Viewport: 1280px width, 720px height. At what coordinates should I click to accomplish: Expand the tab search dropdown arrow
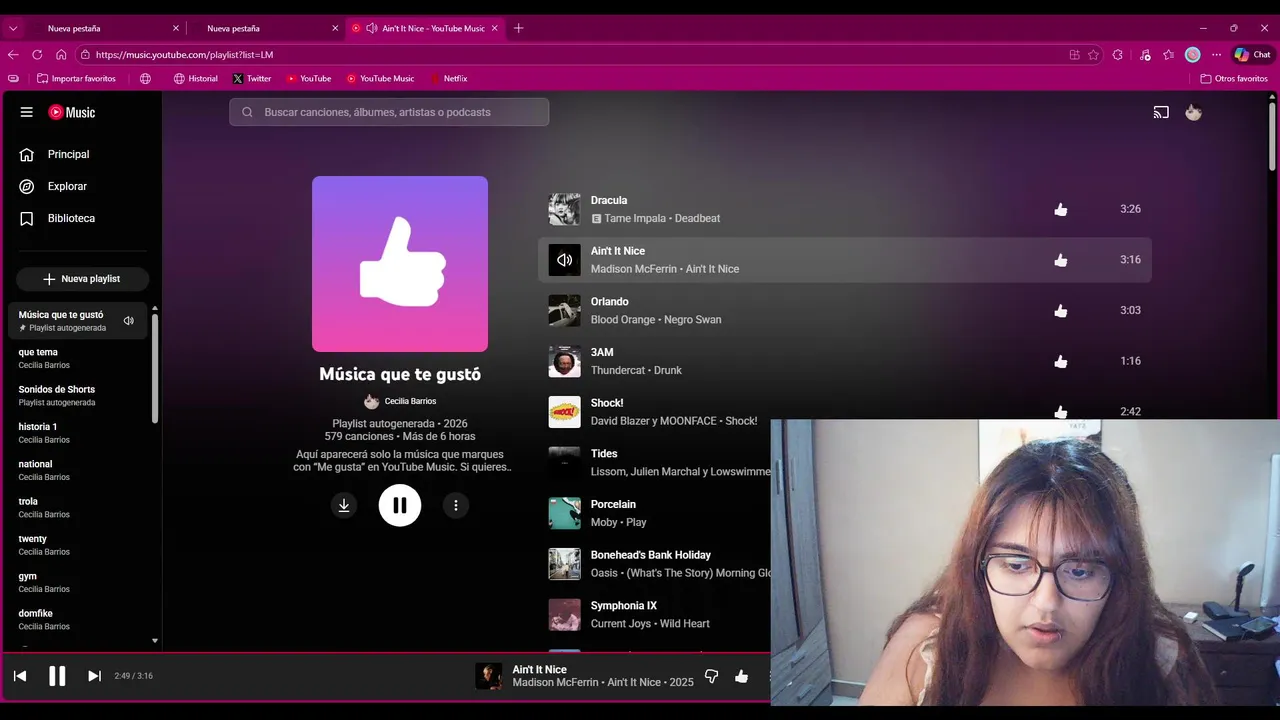coord(13,28)
